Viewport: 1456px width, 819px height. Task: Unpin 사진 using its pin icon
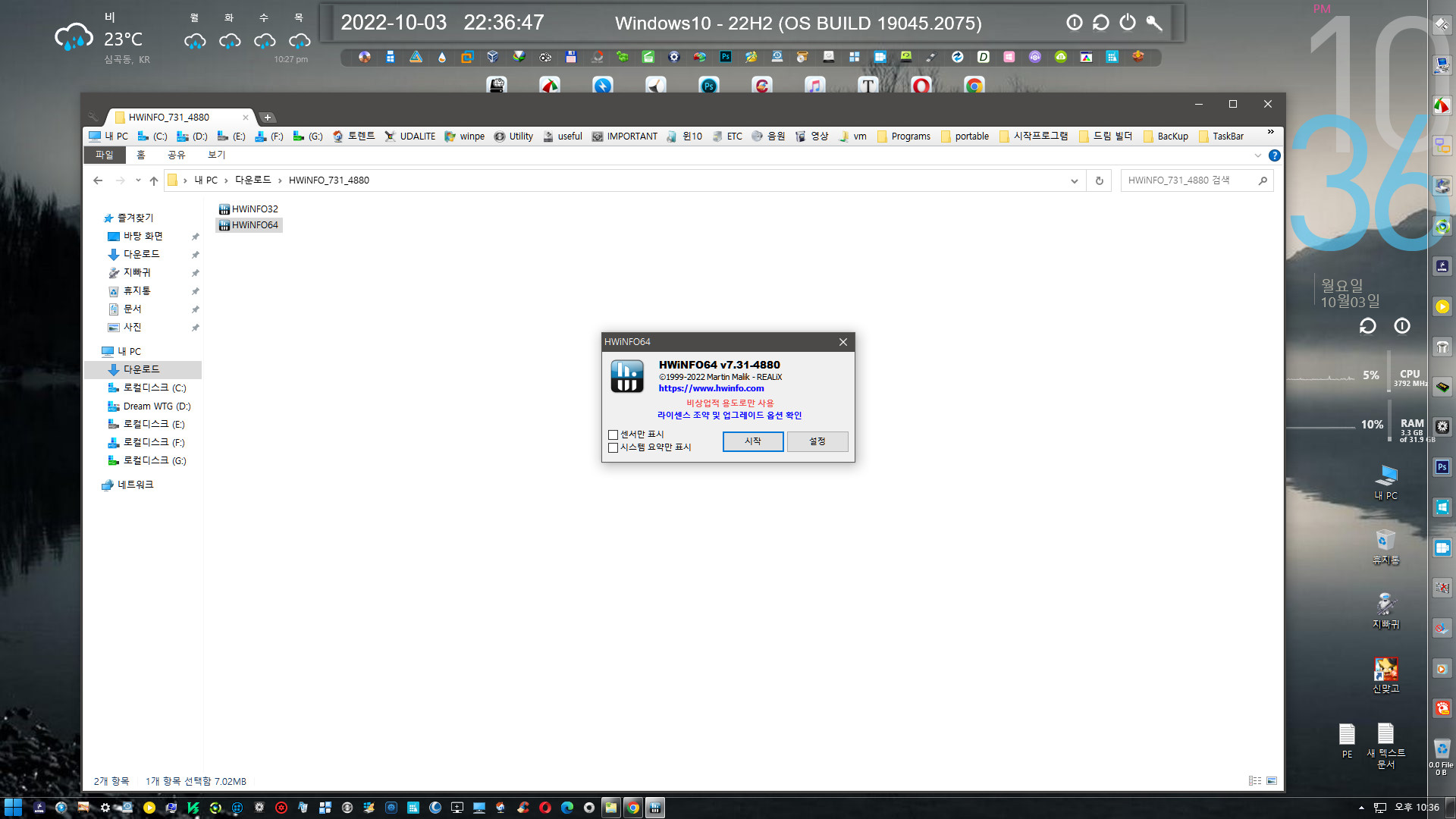click(x=195, y=328)
